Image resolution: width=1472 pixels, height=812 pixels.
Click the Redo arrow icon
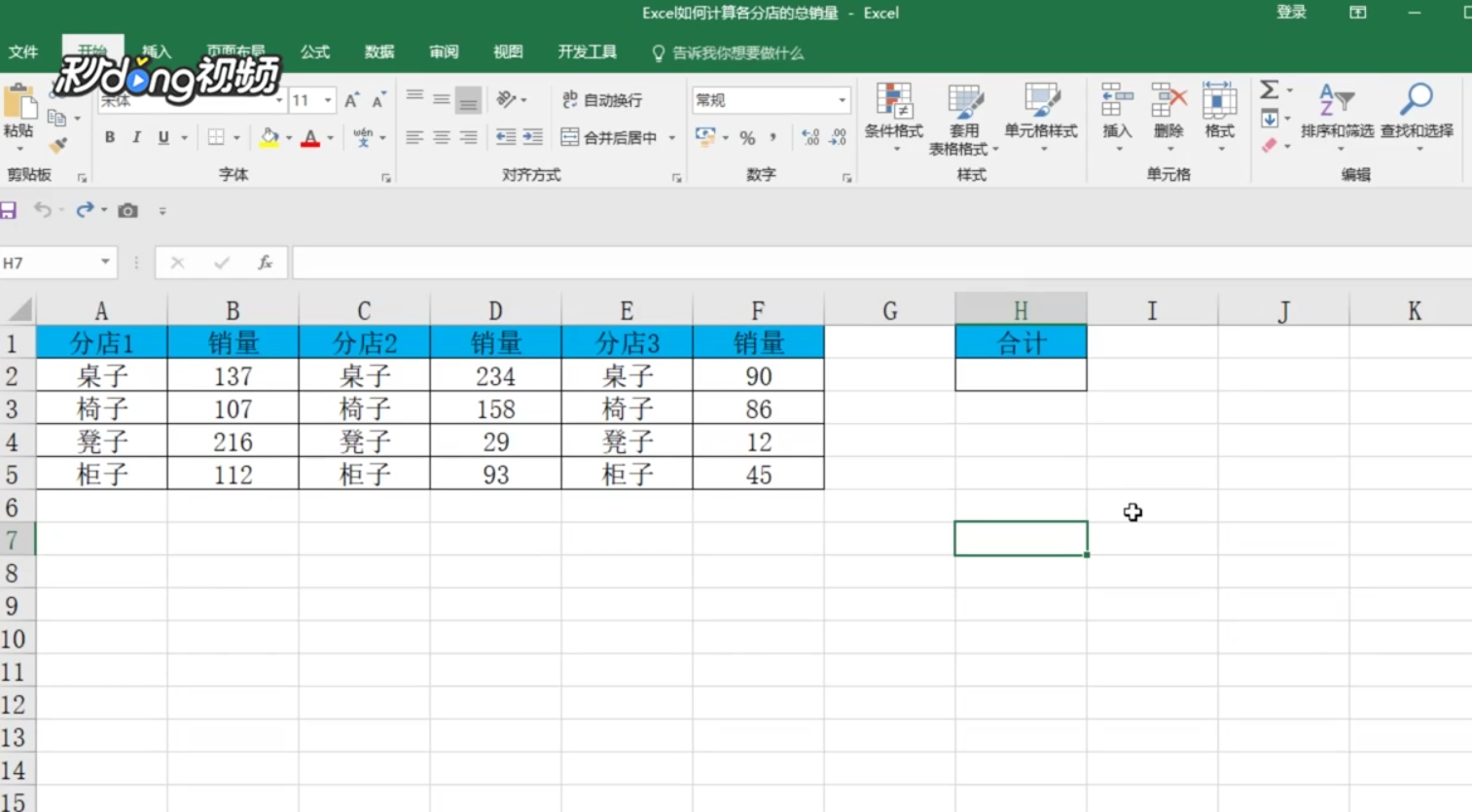coord(85,210)
